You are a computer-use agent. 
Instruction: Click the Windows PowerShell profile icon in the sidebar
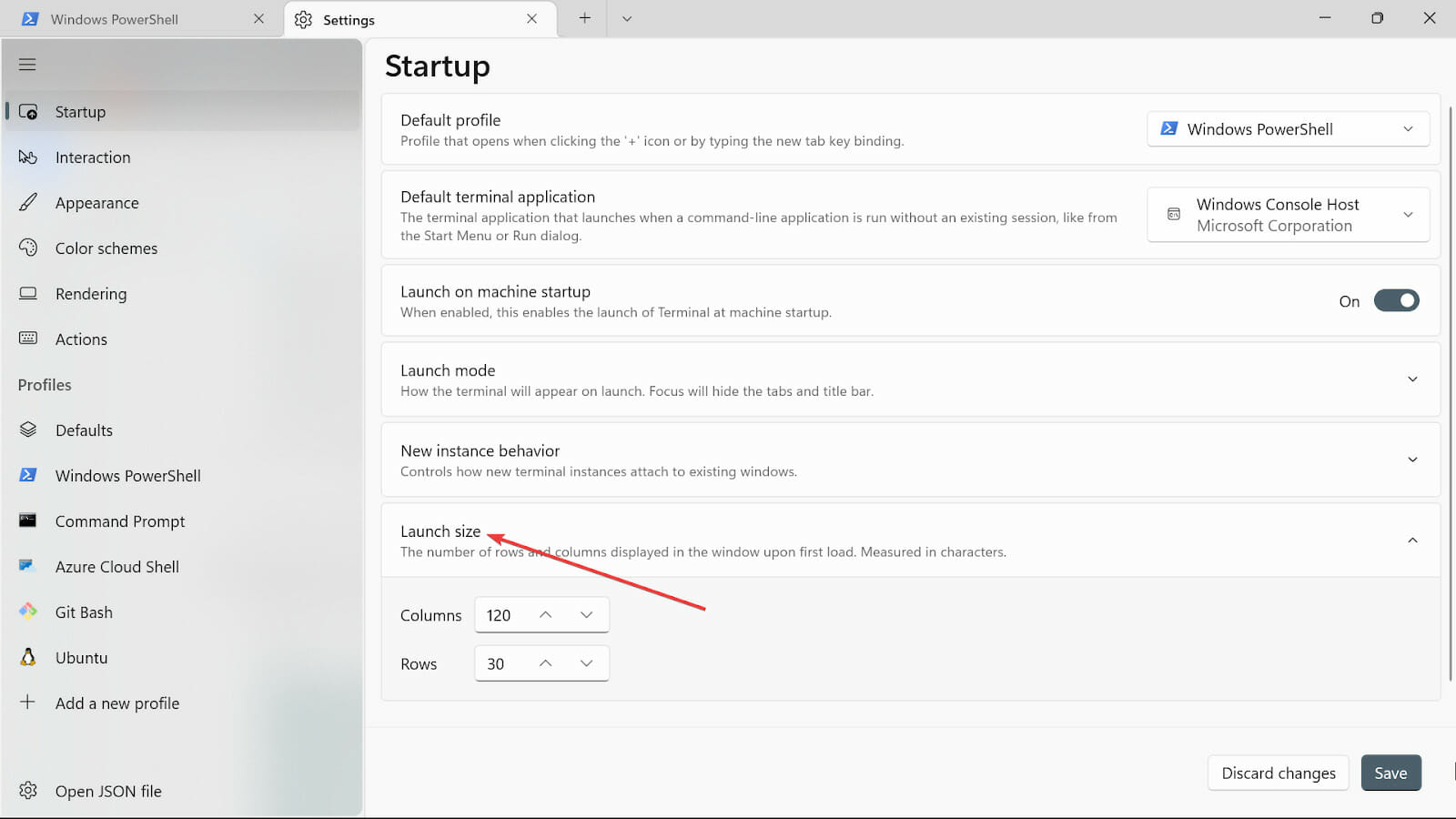coord(28,475)
